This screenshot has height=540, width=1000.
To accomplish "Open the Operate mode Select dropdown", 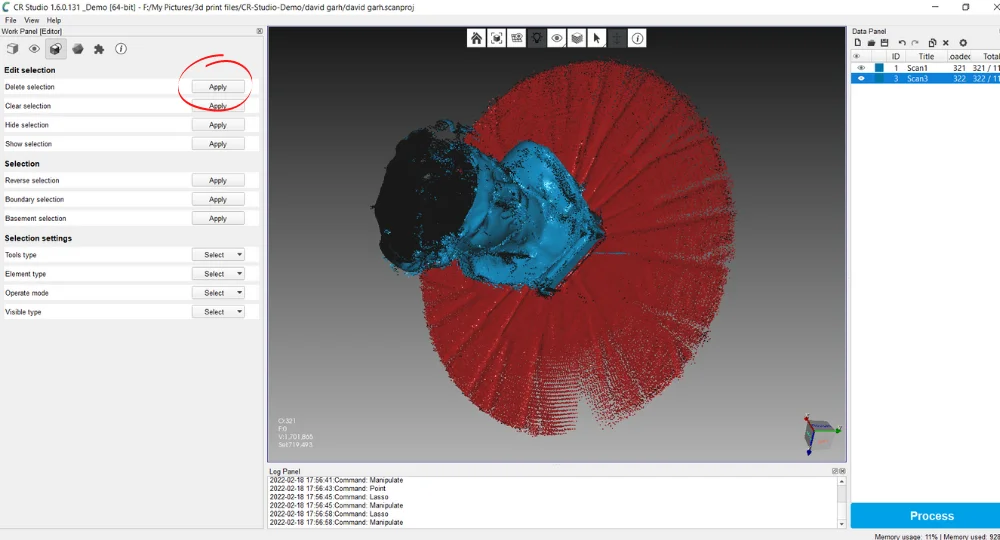I will (218, 293).
